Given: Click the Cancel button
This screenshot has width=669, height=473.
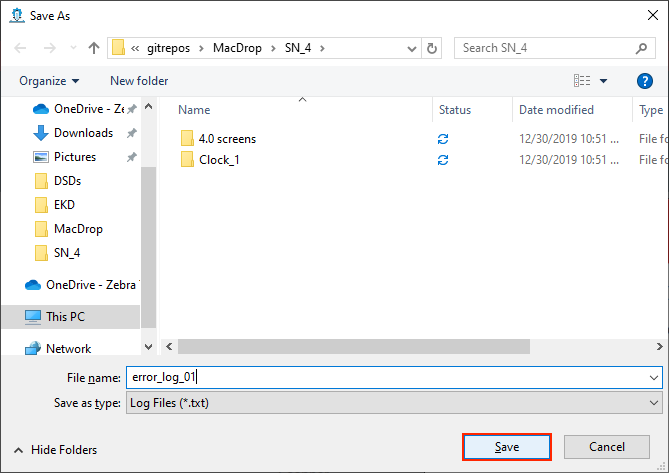Looking at the screenshot, I should pyautogui.click(x=606, y=447).
